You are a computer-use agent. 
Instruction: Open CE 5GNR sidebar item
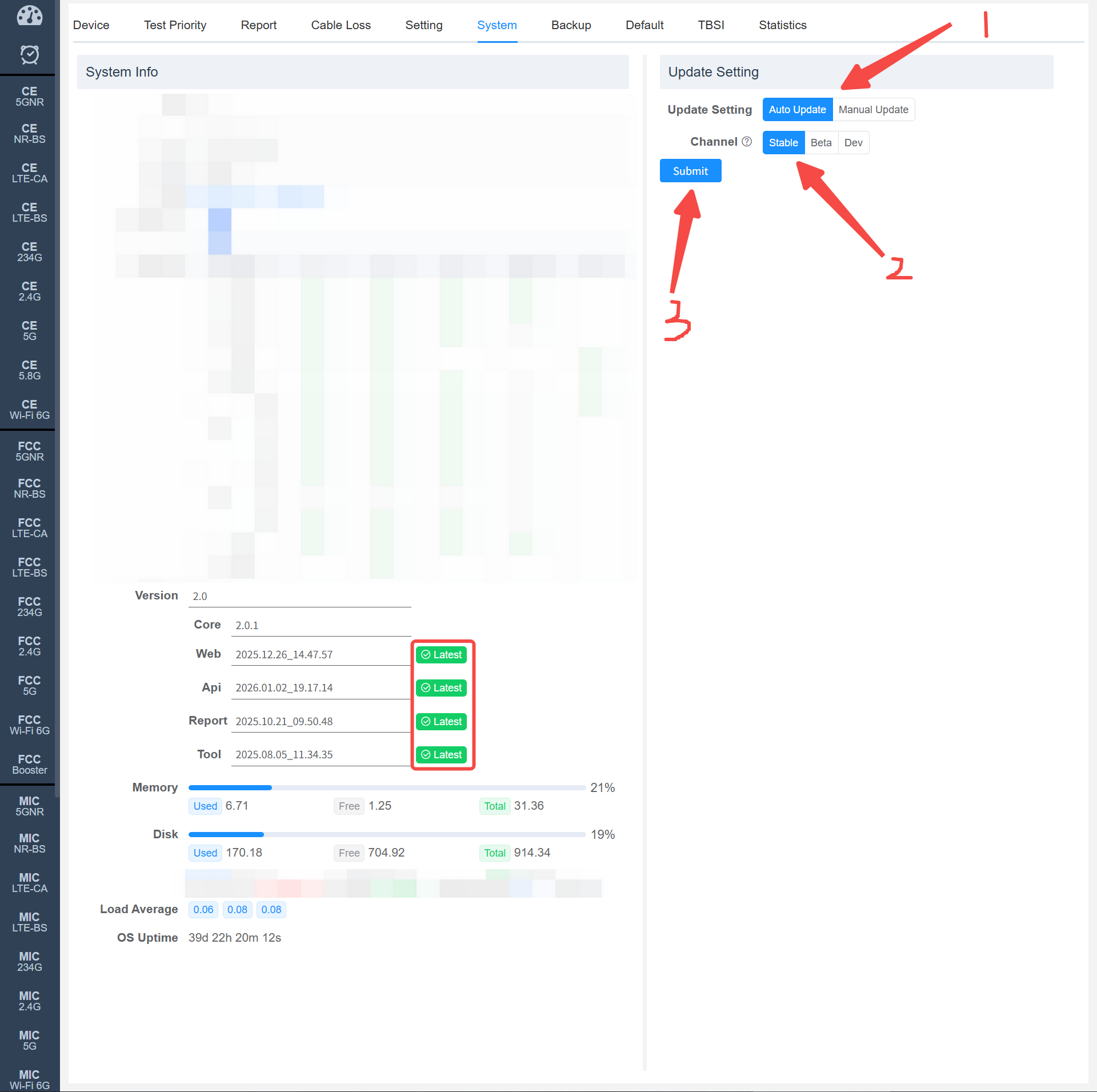coord(29,97)
